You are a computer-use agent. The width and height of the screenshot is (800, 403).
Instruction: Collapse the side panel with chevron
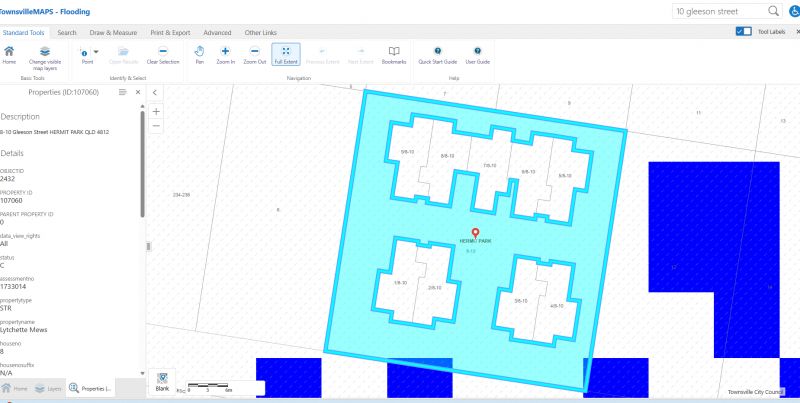155,93
